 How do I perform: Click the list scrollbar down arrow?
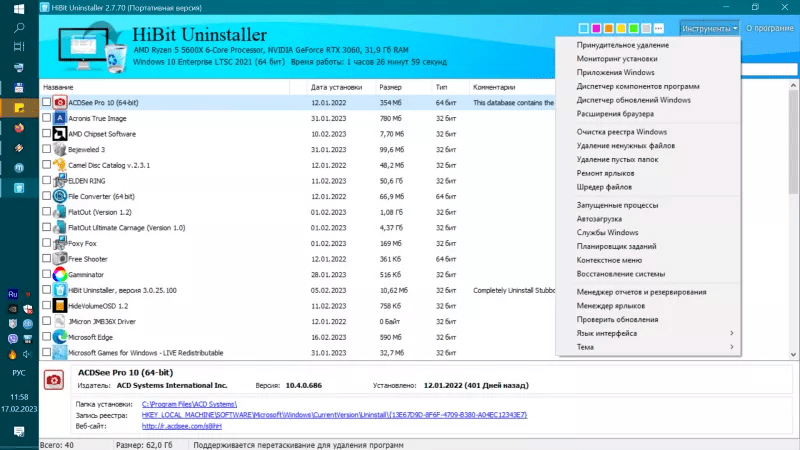click(793, 354)
